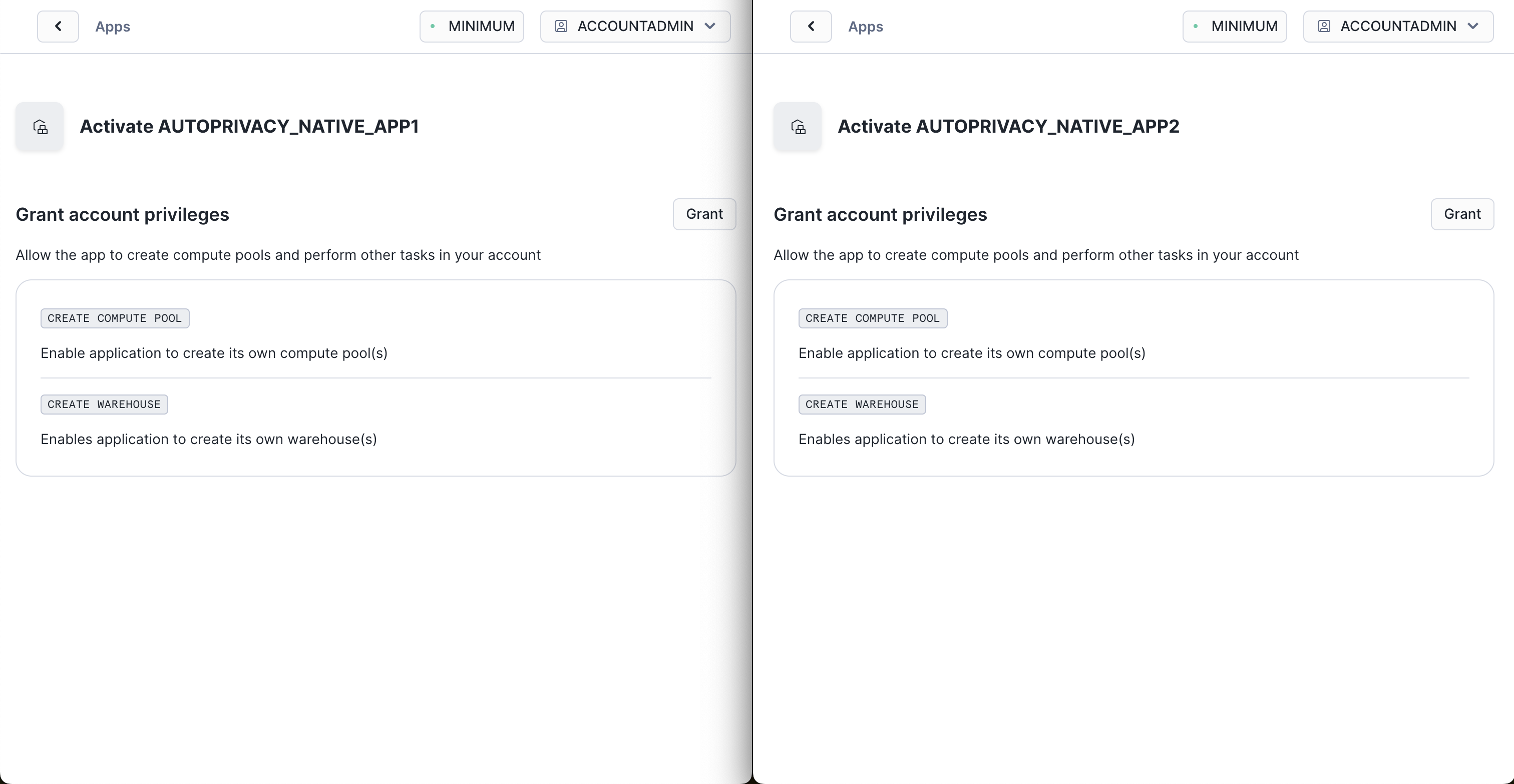
Task: Click green status dot on left MINIMUM
Action: point(433,27)
